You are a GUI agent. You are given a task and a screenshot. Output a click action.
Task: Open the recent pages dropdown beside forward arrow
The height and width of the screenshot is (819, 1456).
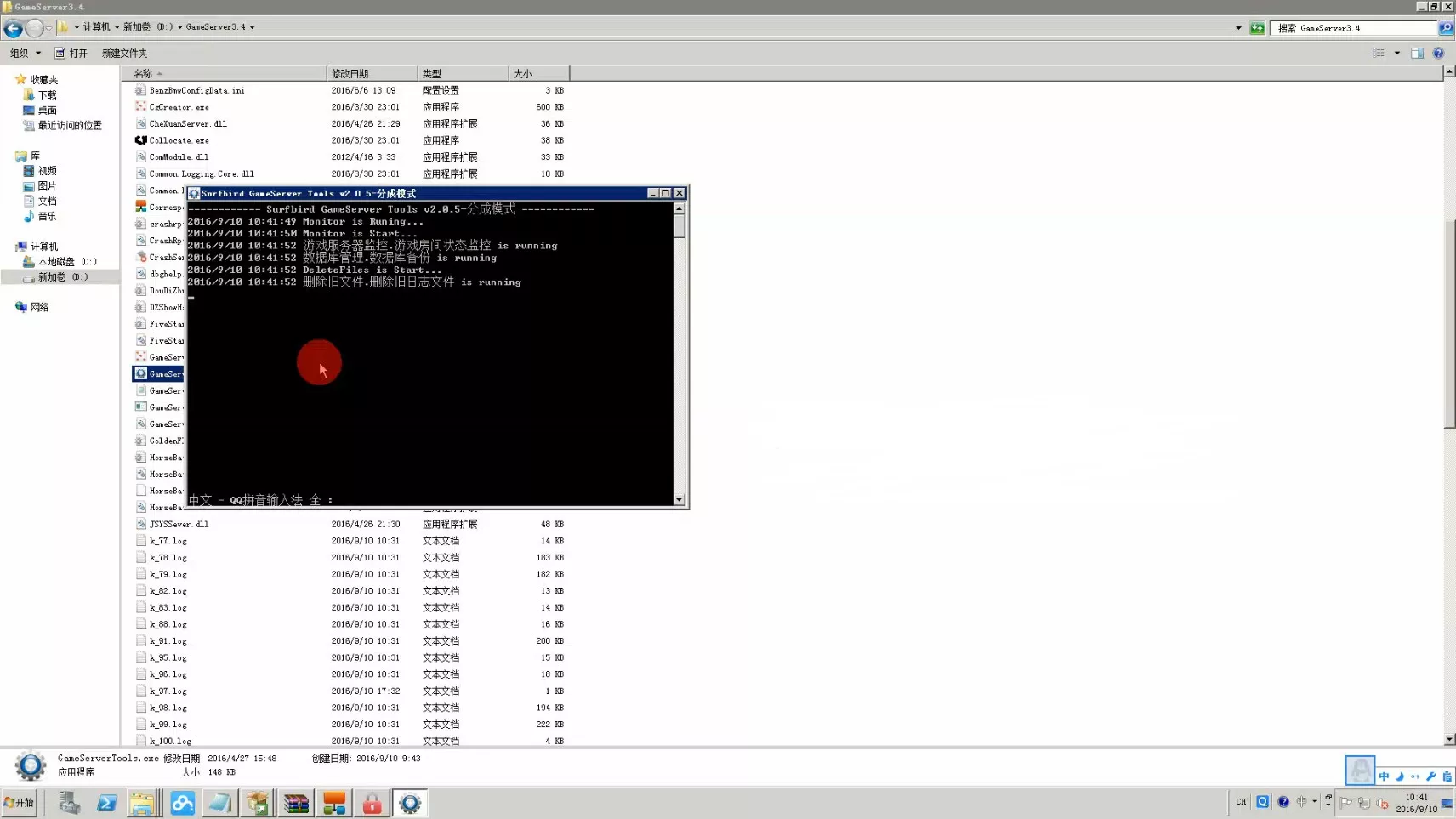[49, 28]
